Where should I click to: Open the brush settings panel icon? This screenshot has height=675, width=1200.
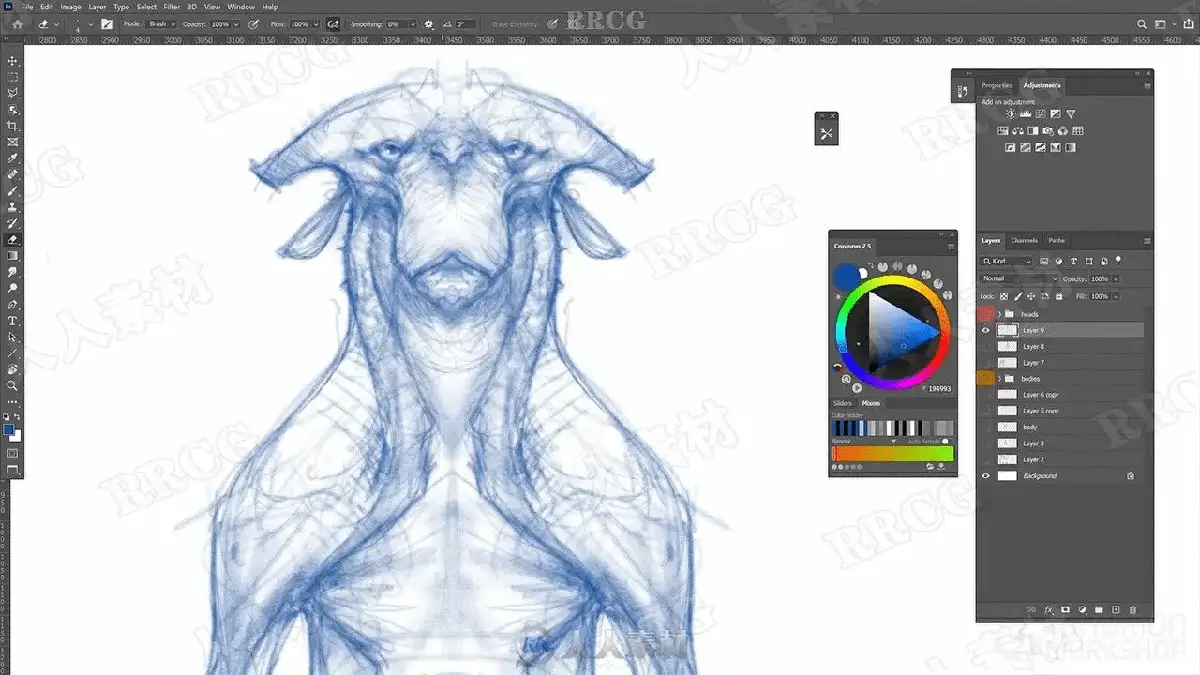(107, 23)
